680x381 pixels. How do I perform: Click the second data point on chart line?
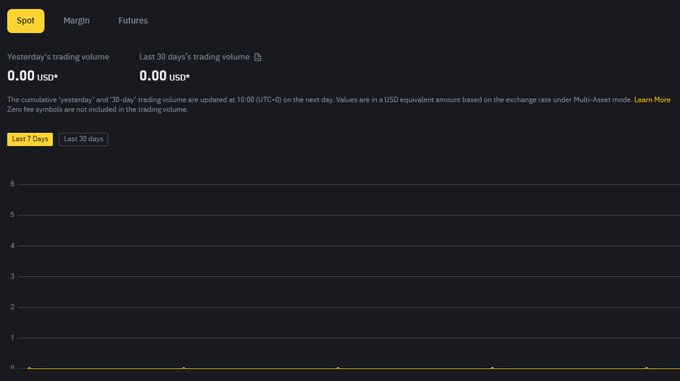[x=183, y=368]
